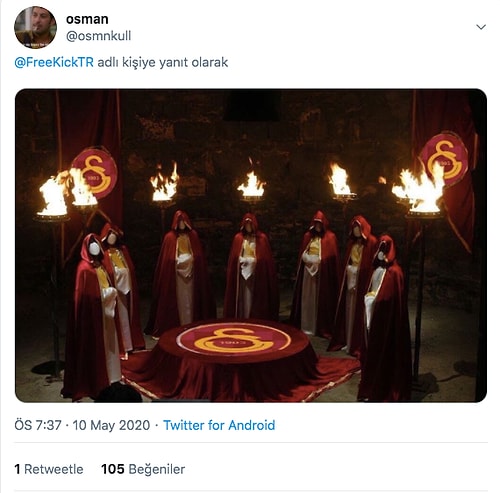The height and width of the screenshot is (493, 500).
Task: Open the Twitter for Android source link
Action: [219, 425]
